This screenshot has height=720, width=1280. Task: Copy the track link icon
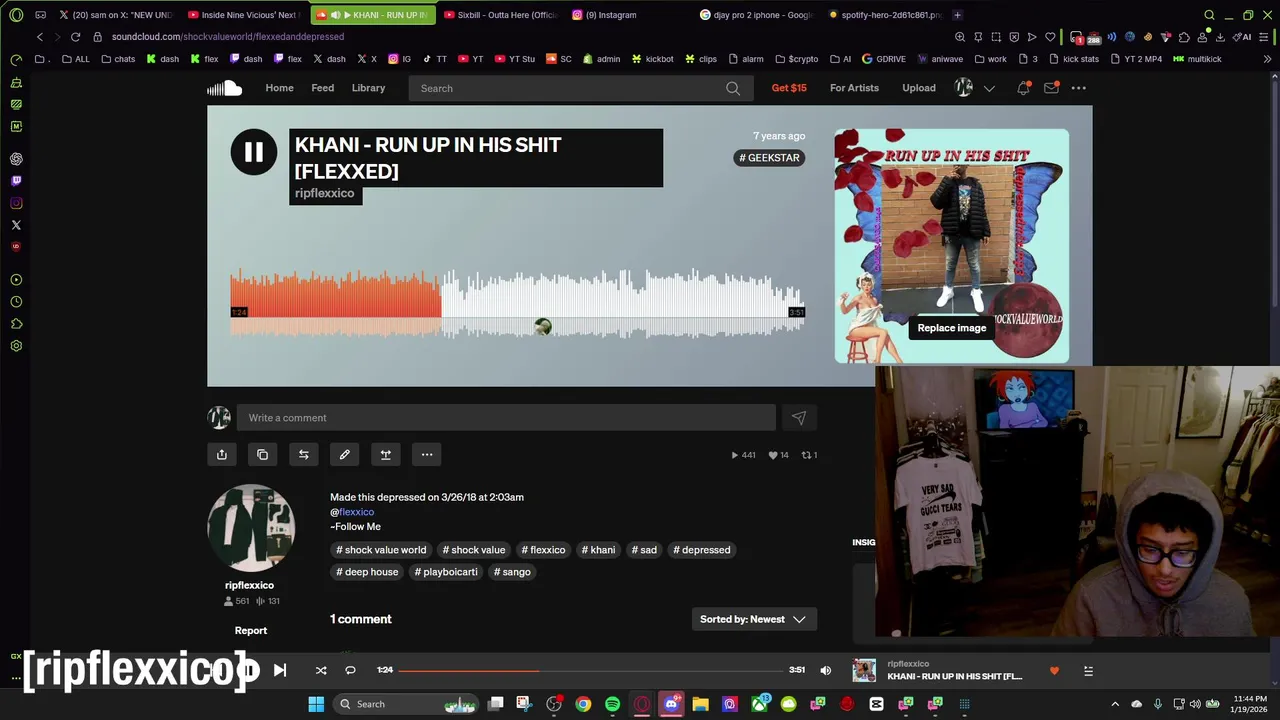click(x=262, y=455)
